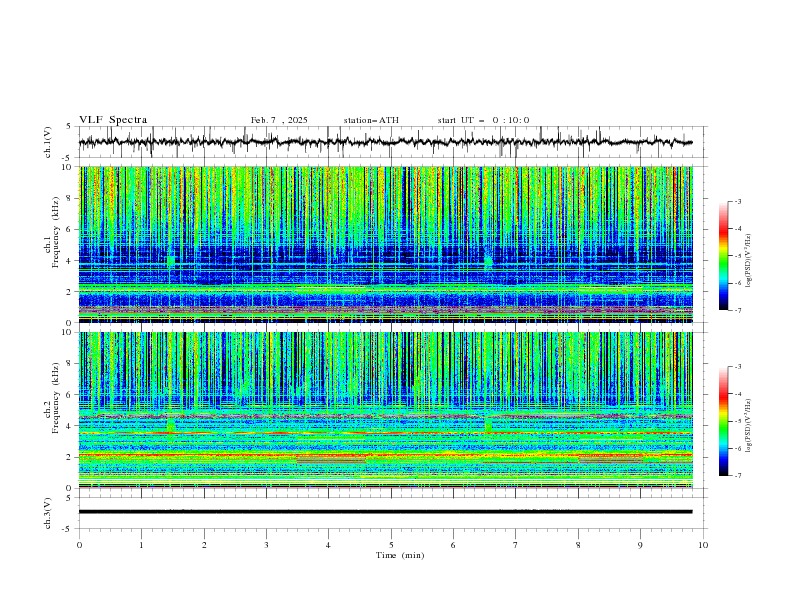The image size is (792, 612).
Task: Click the "Time (min)" axis label
Action: click(400, 555)
